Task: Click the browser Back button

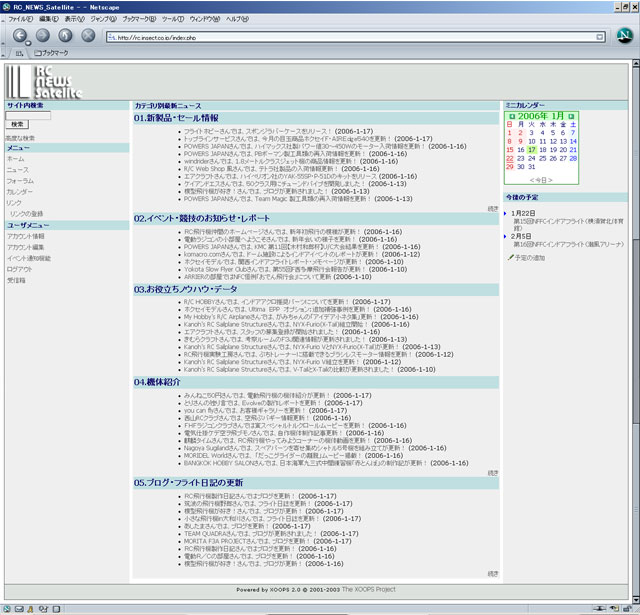Action: (19, 36)
